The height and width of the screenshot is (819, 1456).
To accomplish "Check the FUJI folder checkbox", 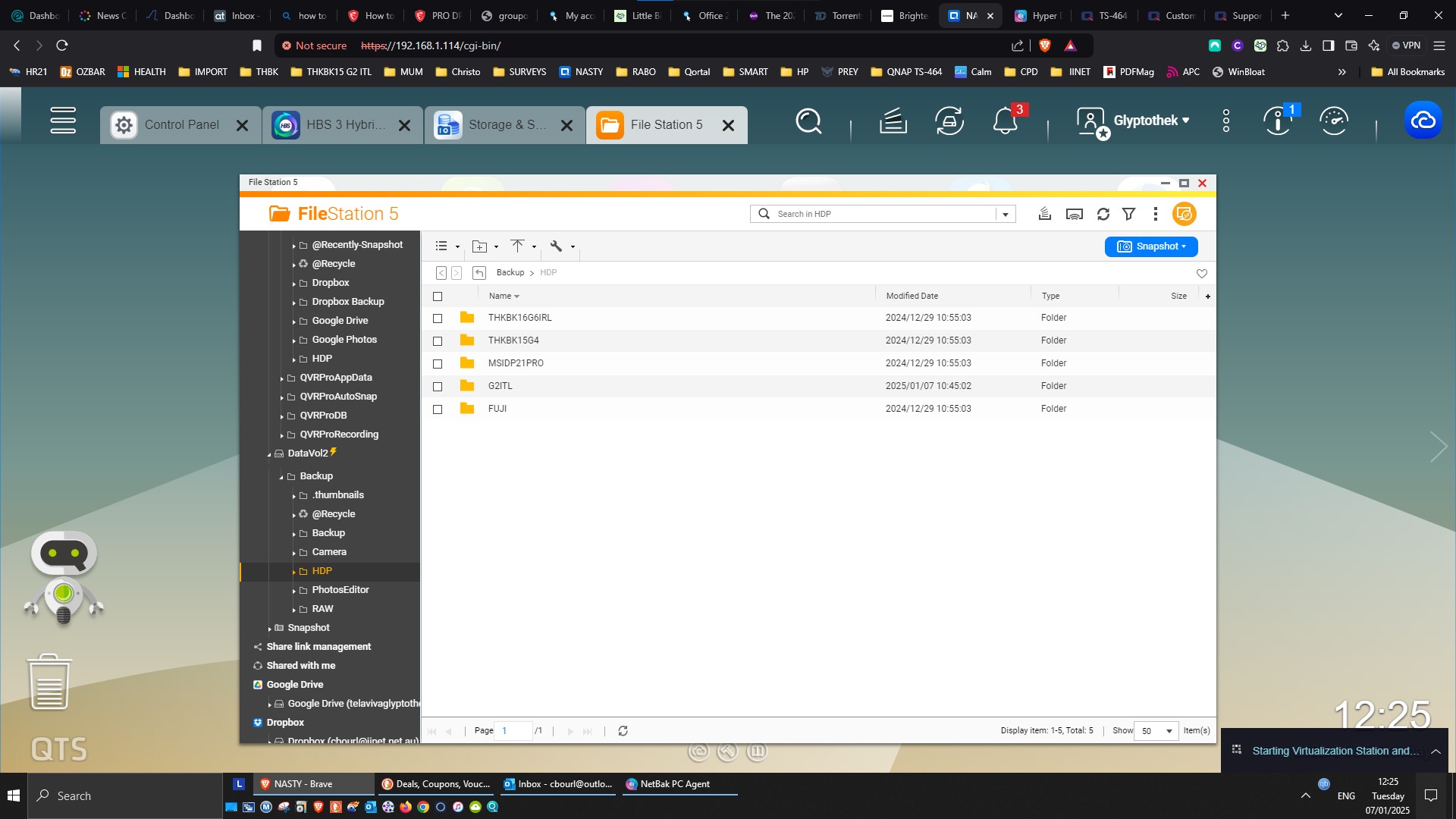I will click(438, 409).
